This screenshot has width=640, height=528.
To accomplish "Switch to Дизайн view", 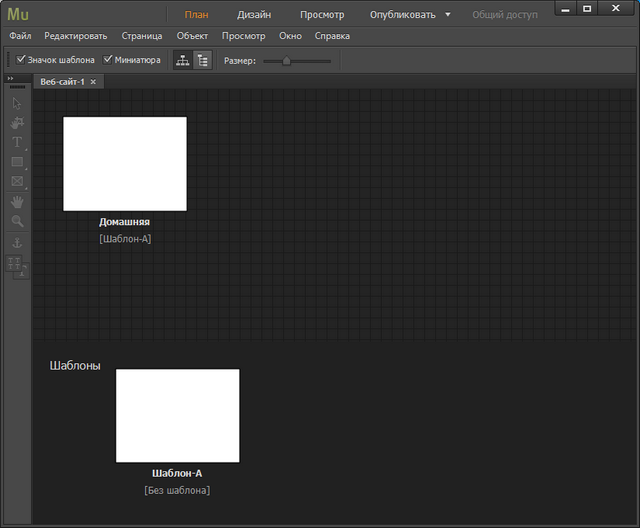I will (254, 15).
